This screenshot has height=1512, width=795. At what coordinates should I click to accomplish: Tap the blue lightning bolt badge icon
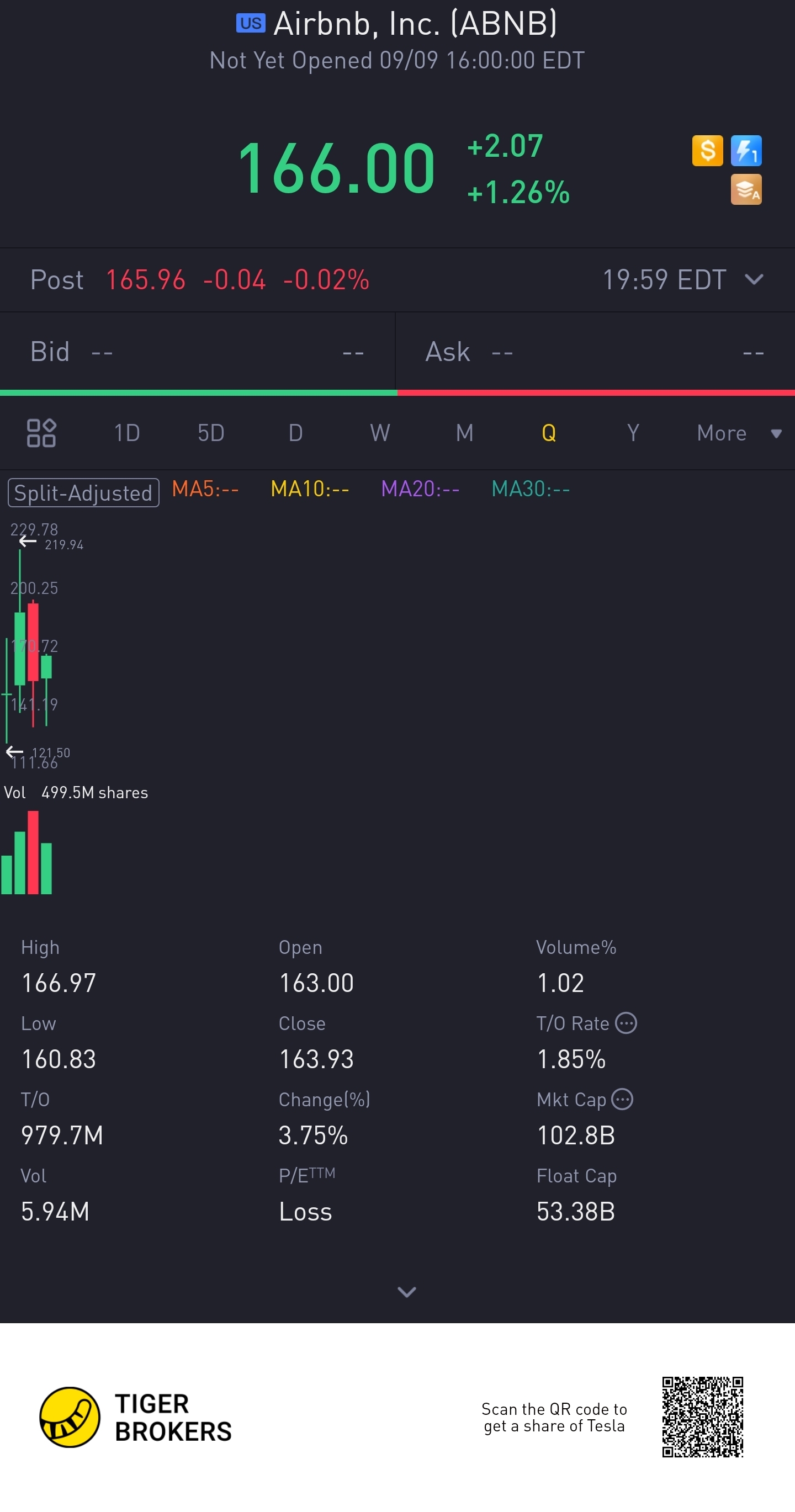(x=746, y=151)
